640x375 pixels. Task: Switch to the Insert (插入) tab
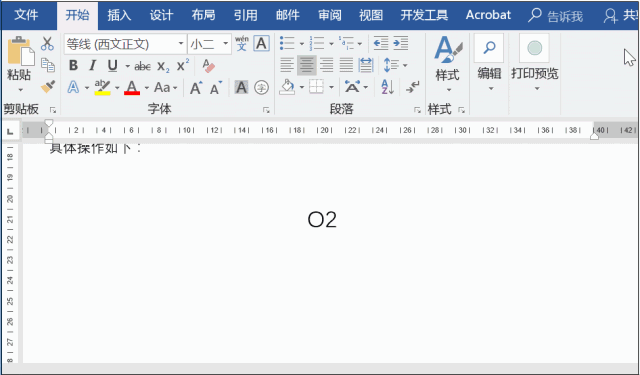[119, 16]
